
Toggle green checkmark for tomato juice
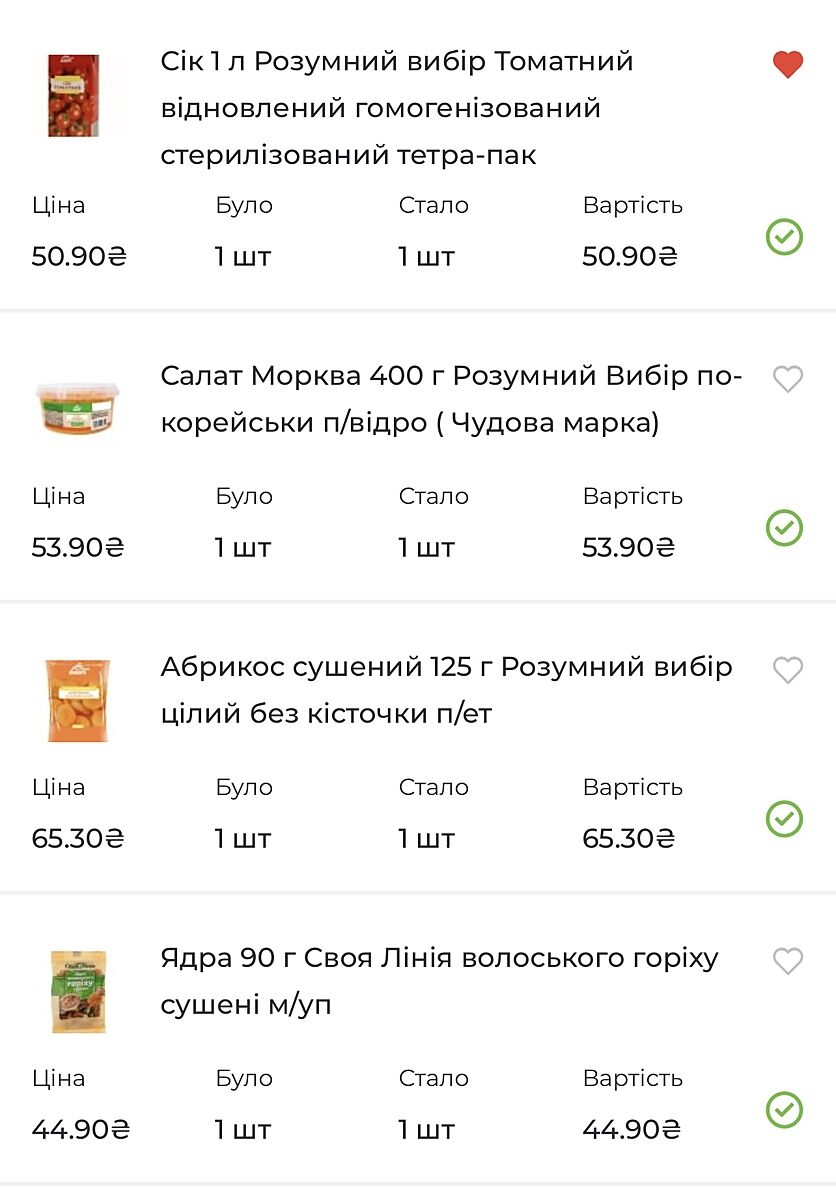click(x=784, y=237)
